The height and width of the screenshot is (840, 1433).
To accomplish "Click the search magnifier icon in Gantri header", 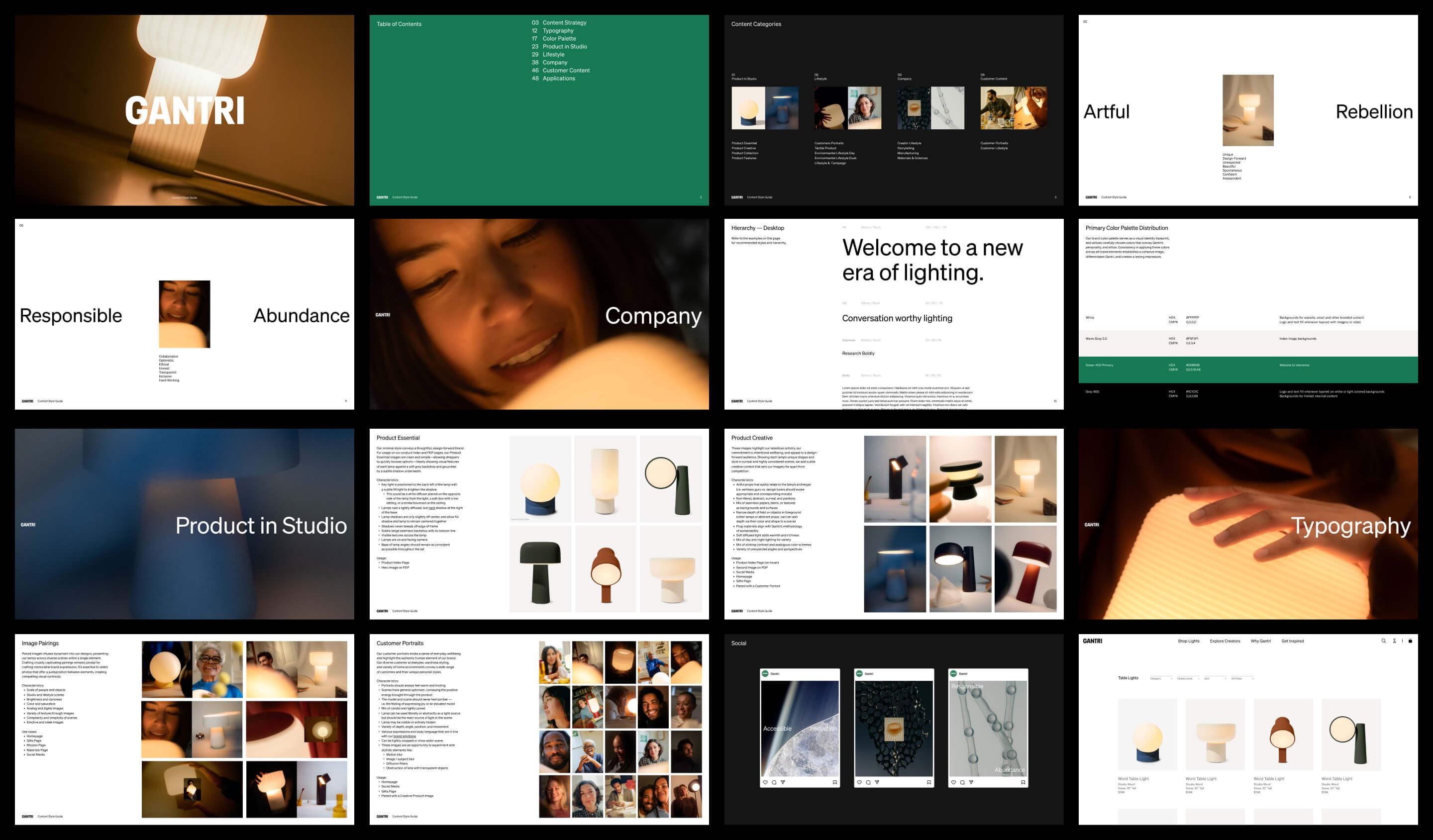I will pyautogui.click(x=1384, y=641).
